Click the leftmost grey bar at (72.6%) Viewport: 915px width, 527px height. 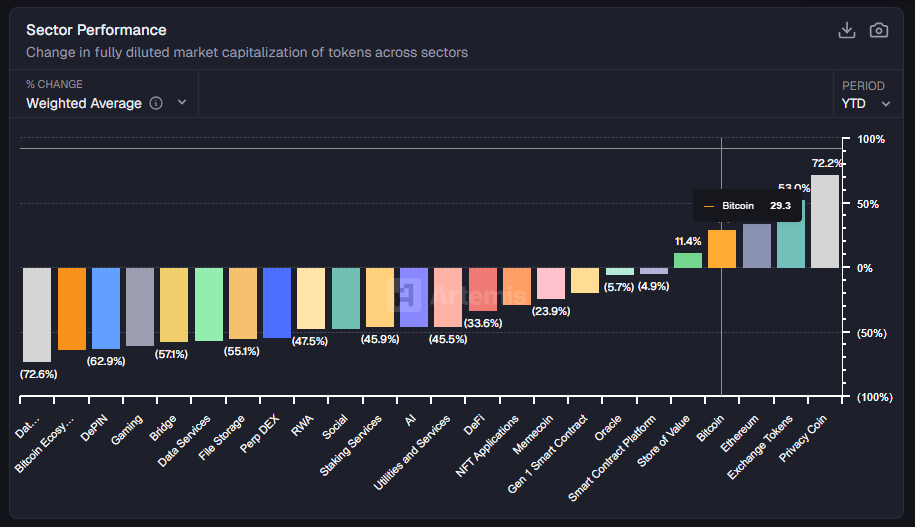[x=37, y=314]
